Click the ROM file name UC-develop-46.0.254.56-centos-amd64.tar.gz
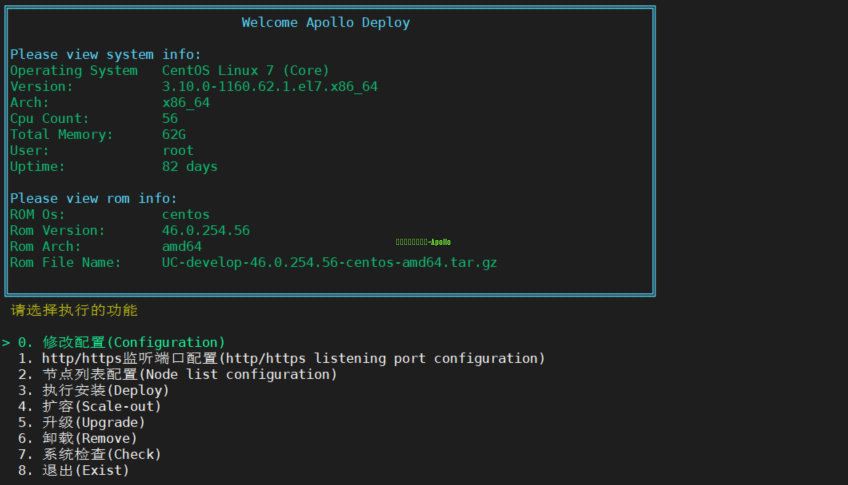Screen dimensions: 848x485 pos(329,262)
